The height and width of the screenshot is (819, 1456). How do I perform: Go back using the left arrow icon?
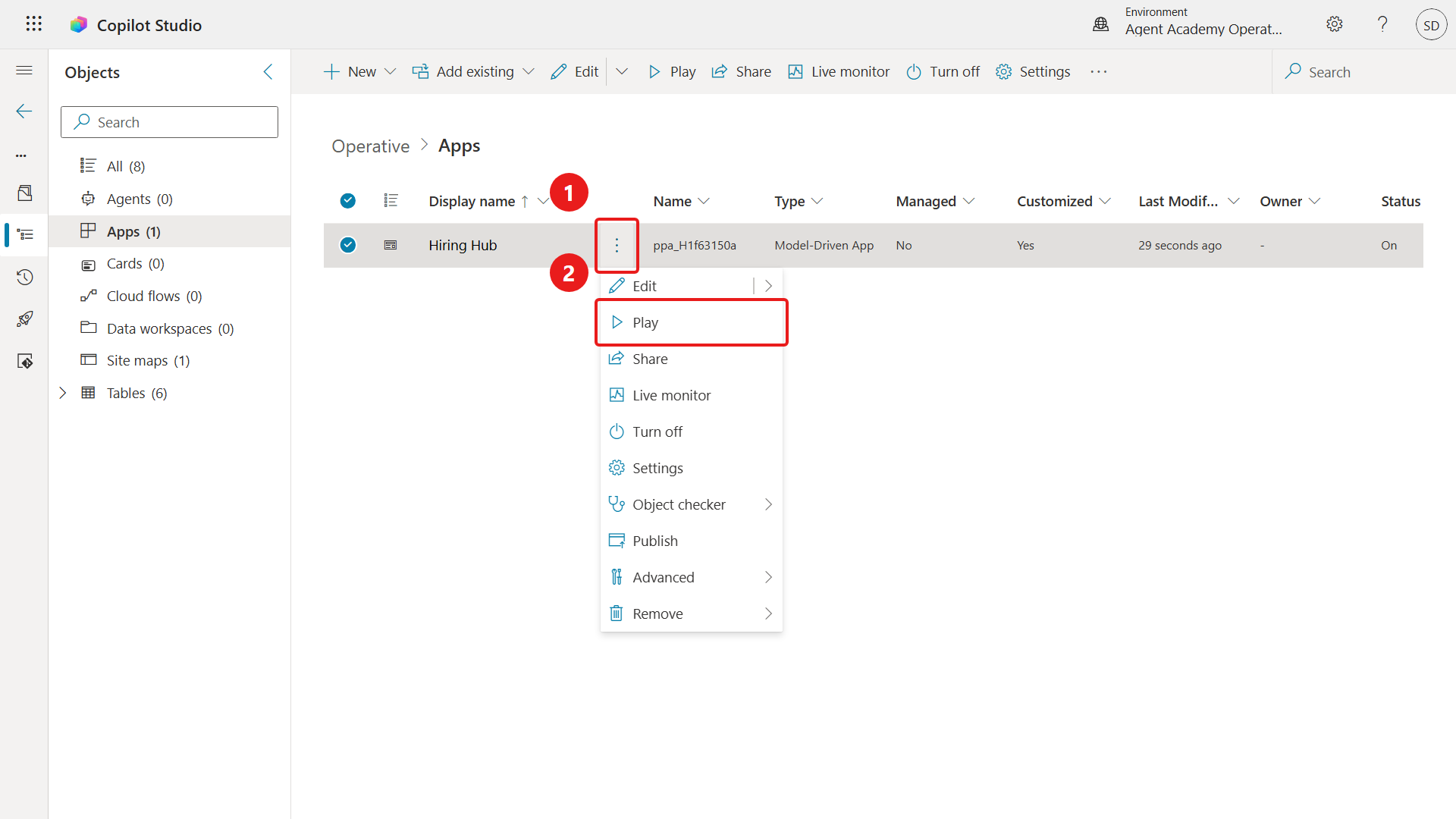(24, 111)
